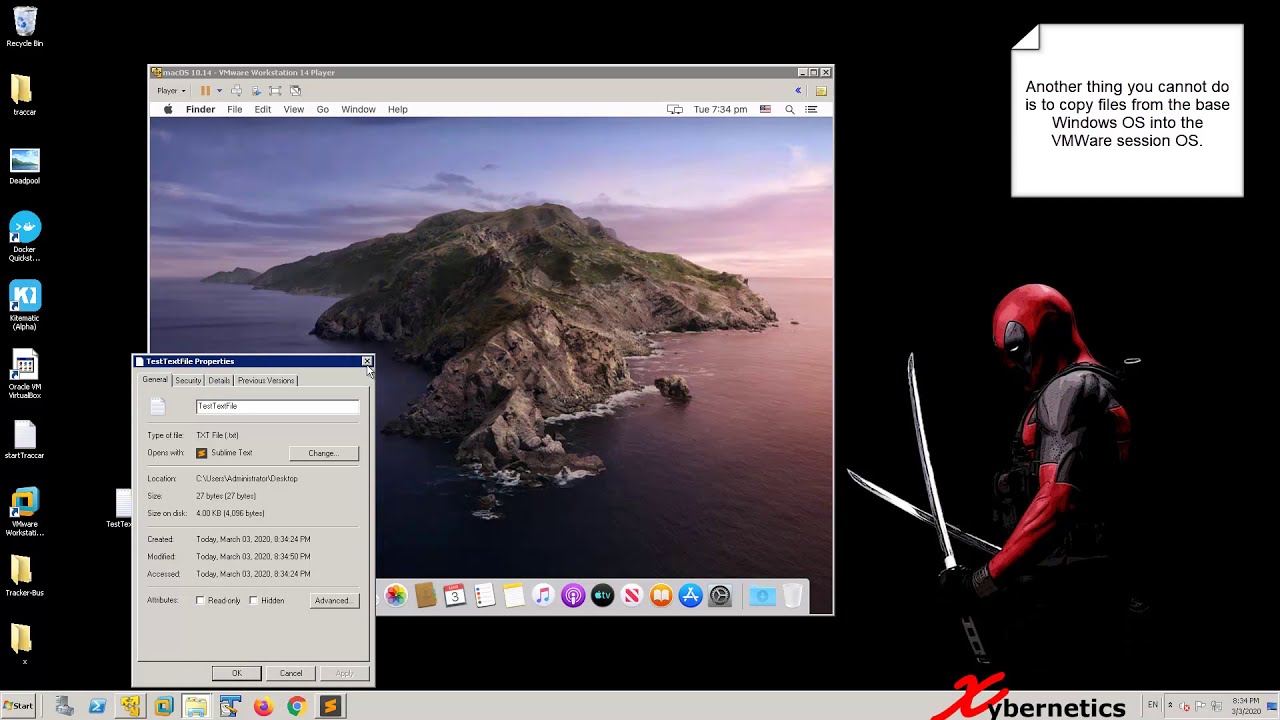The width and height of the screenshot is (1280, 720).
Task: Open System Preferences in the dock
Action: point(720,596)
